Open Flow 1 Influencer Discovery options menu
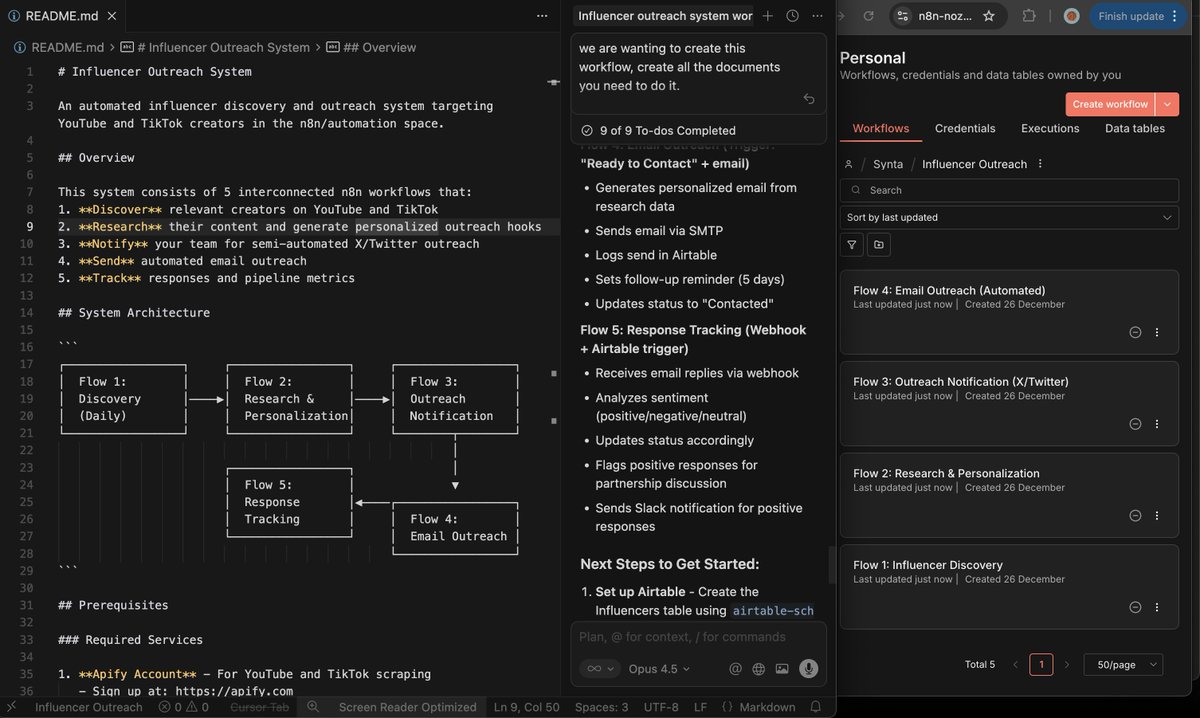 click(x=1157, y=607)
